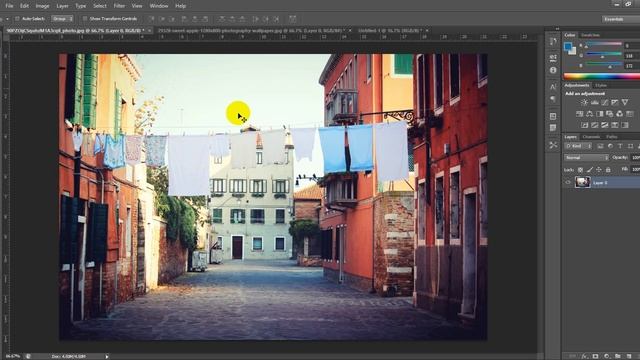Open the Character panel icon in dock

point(553,87)
